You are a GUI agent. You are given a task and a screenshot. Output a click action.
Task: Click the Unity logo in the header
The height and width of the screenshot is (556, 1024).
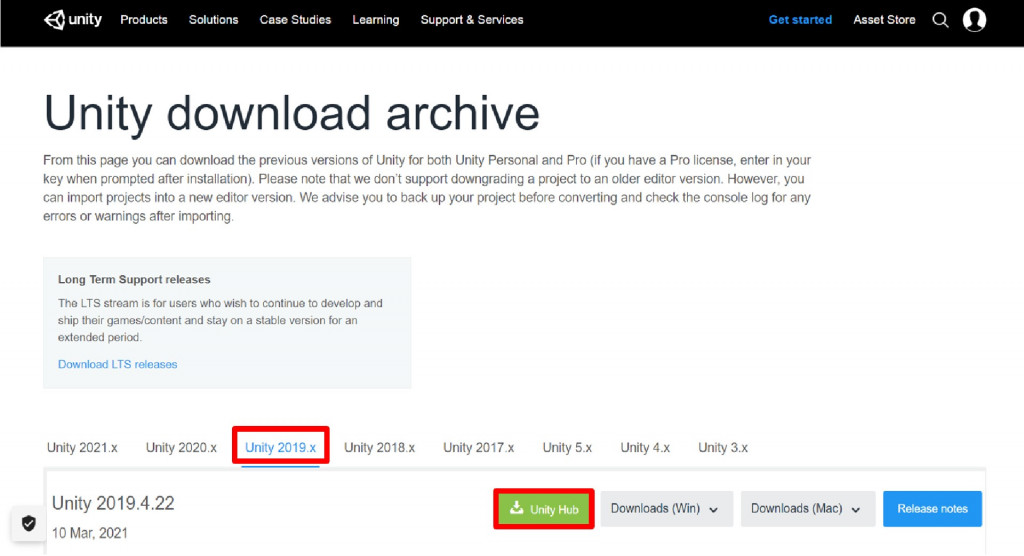point(72,20)
